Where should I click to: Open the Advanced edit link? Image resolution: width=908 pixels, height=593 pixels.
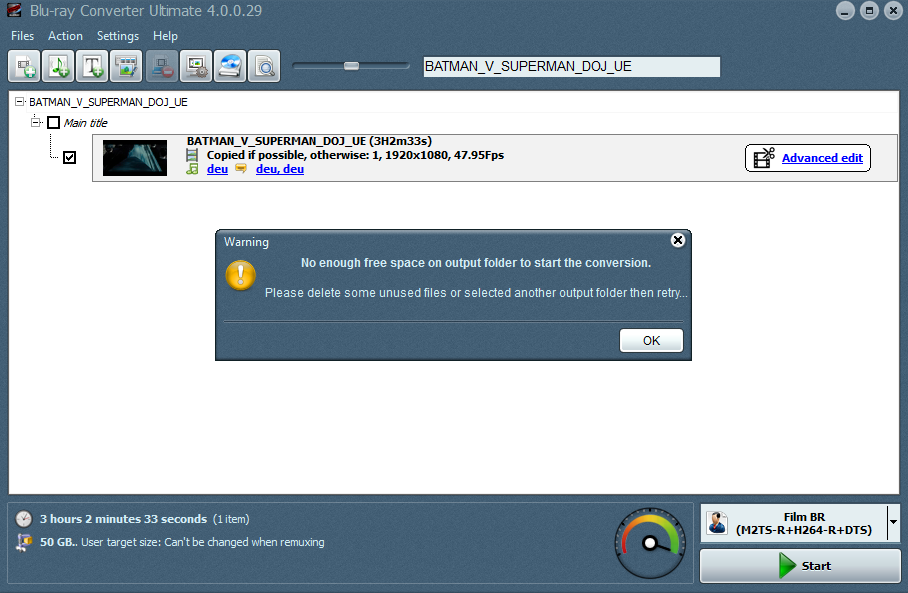[x=822, y=158]
